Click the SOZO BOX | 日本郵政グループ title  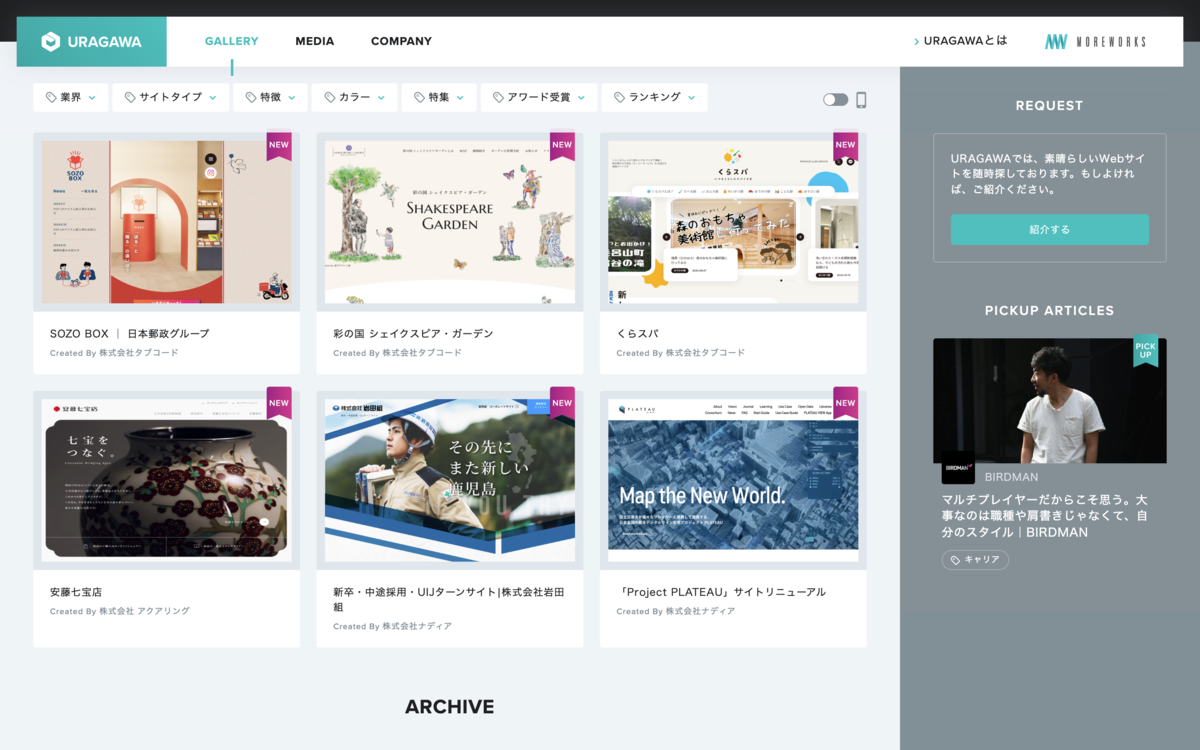coord(130,333)
